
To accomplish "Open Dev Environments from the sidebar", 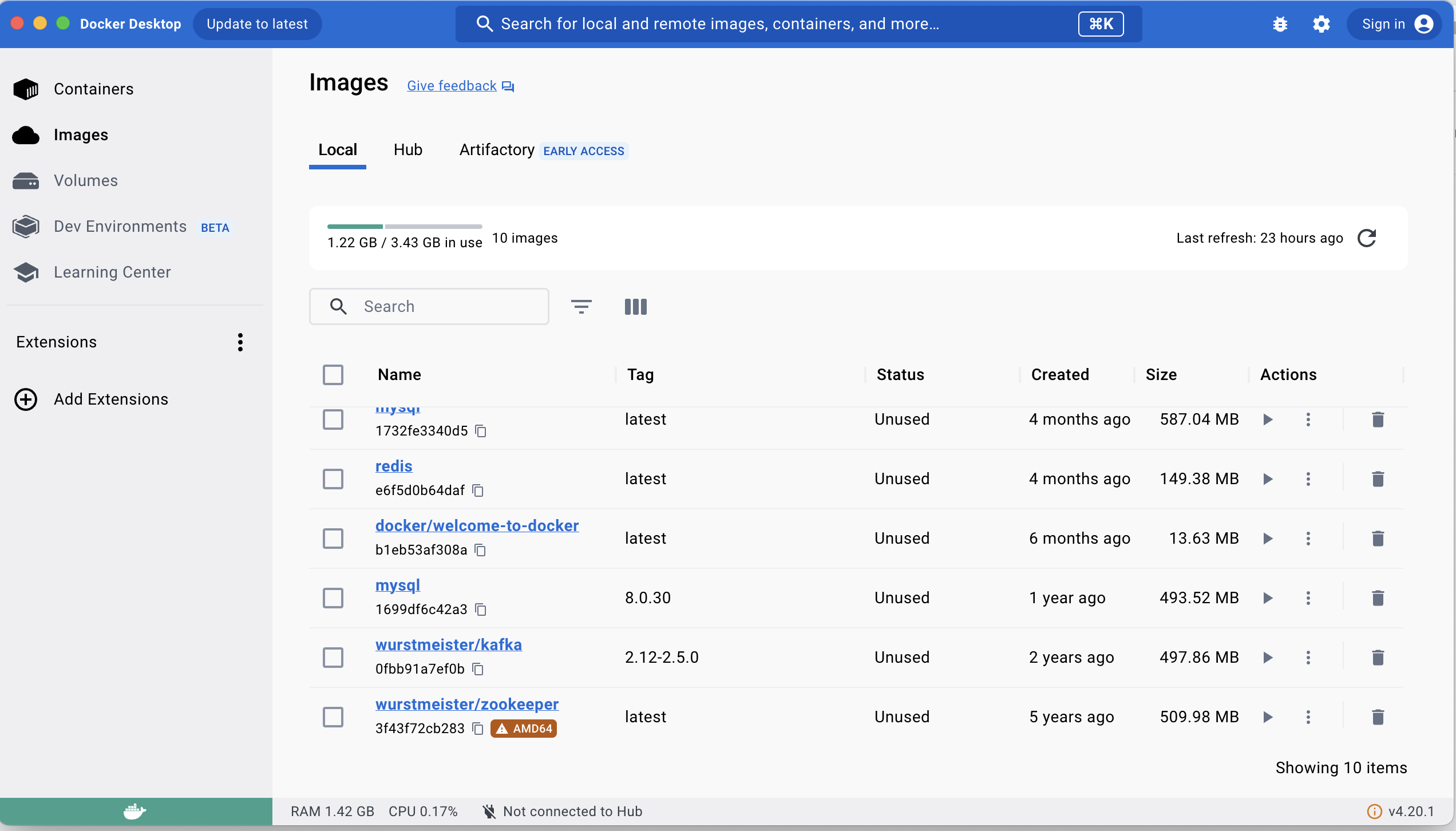I will point(120,226).
